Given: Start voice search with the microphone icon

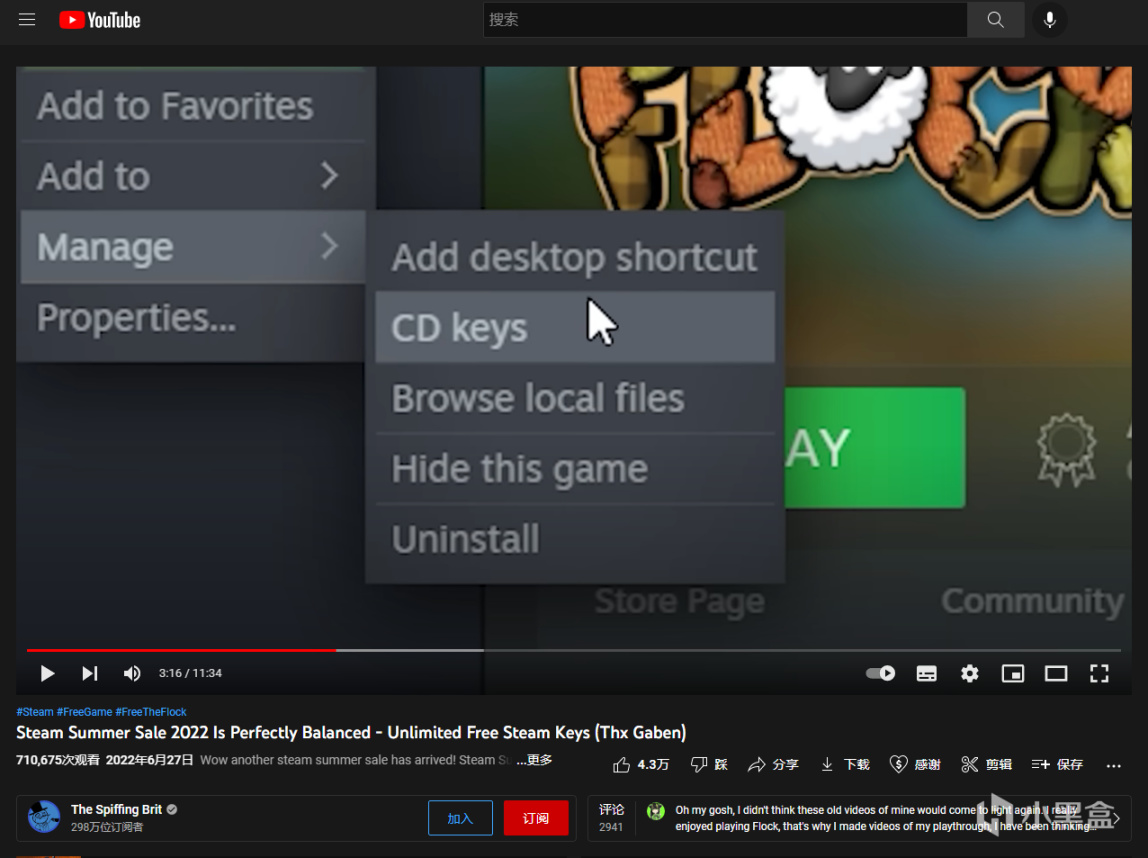Looking at the screenshot, I should tap(1049, 19).
